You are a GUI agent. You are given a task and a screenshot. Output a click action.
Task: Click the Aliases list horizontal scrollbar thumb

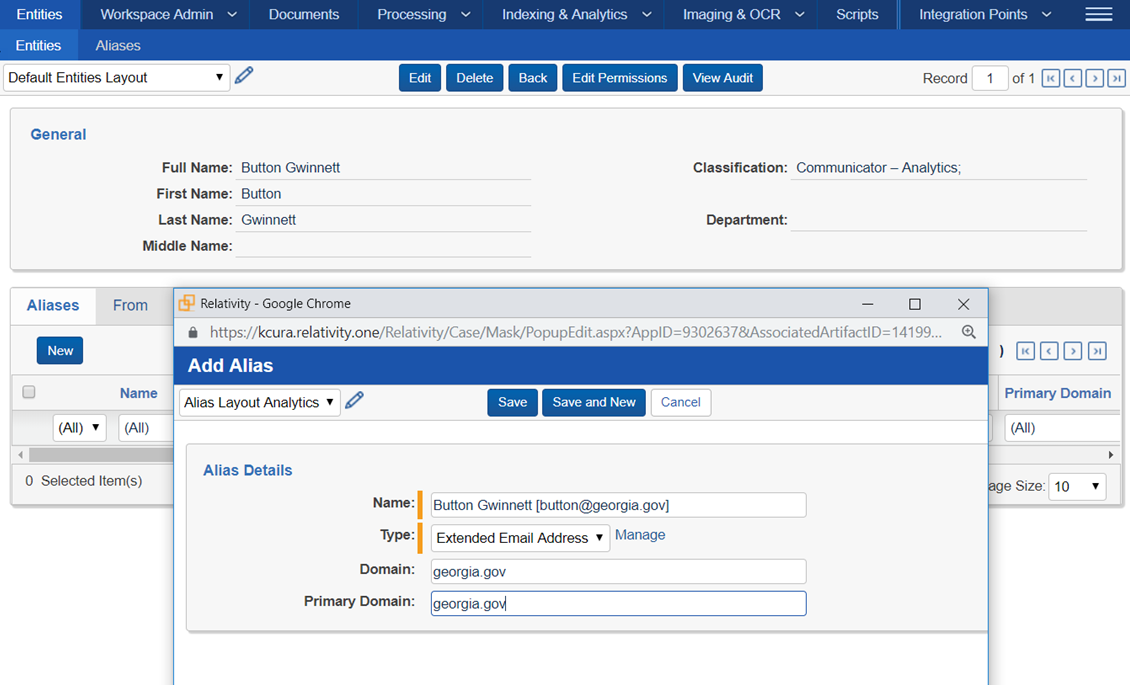[x=101, y=455]
